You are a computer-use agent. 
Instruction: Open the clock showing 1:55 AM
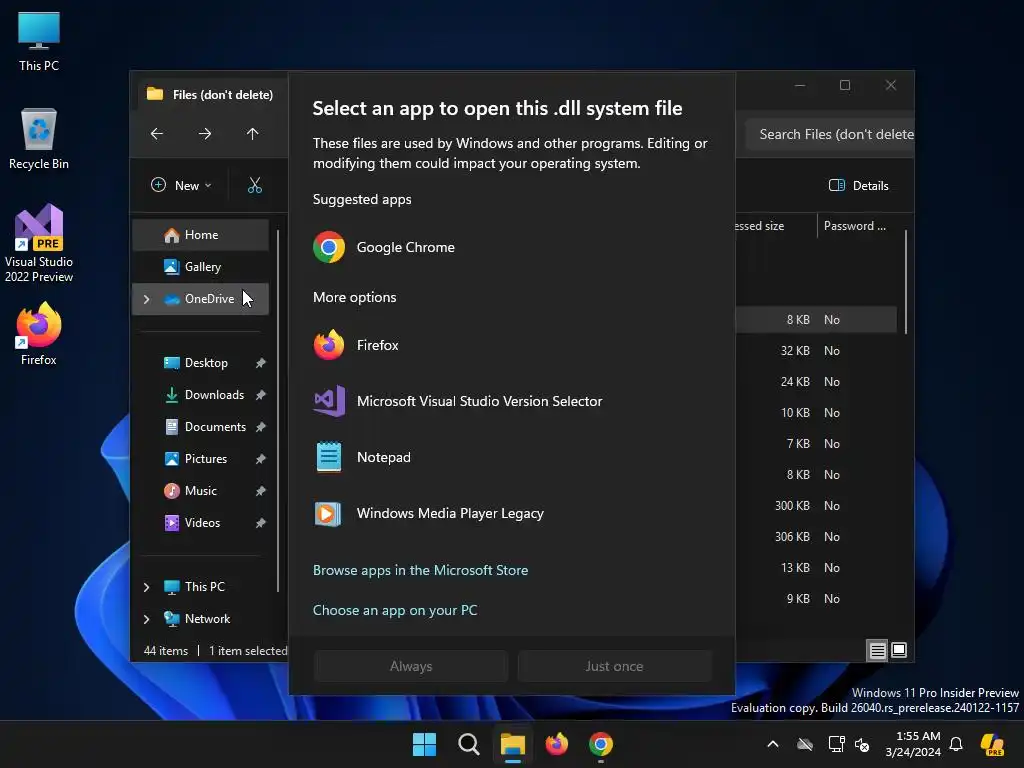pyautogui.click(x=913, y=744)
